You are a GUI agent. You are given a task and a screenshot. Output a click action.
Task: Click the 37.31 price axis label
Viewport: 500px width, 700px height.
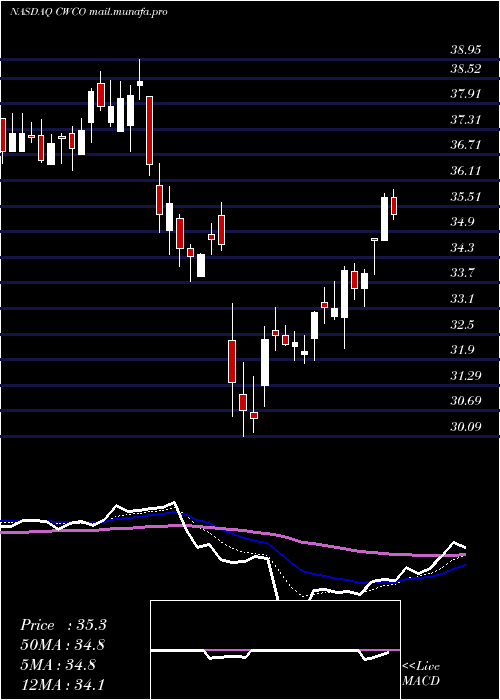click(x=465, y=120)
